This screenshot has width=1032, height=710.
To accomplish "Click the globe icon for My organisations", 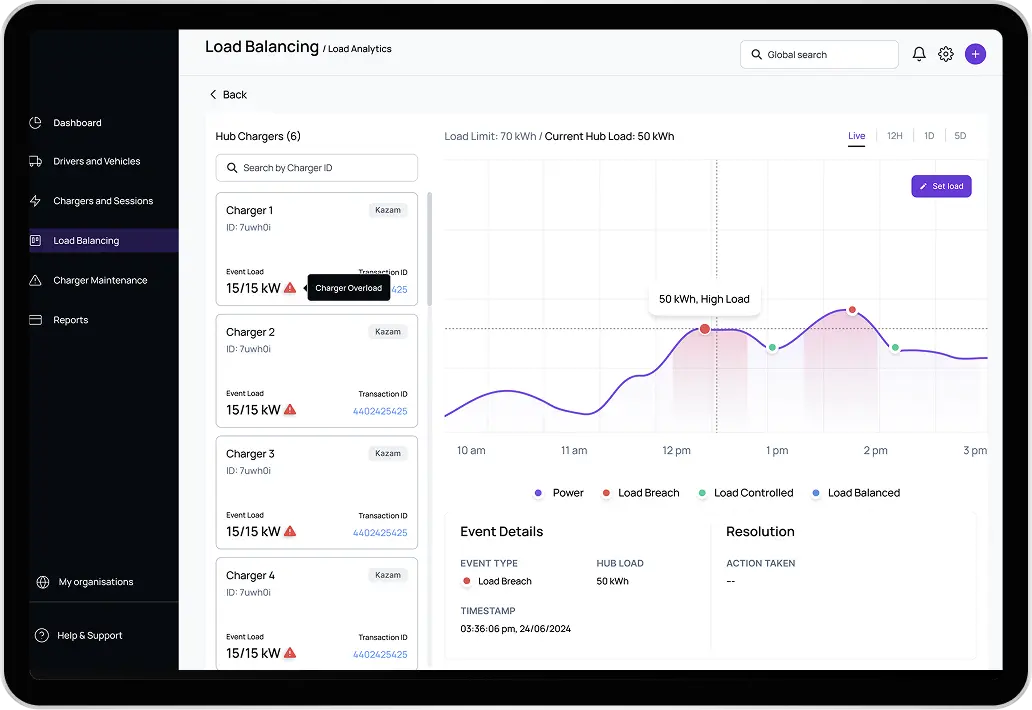I will pos(42,582).
